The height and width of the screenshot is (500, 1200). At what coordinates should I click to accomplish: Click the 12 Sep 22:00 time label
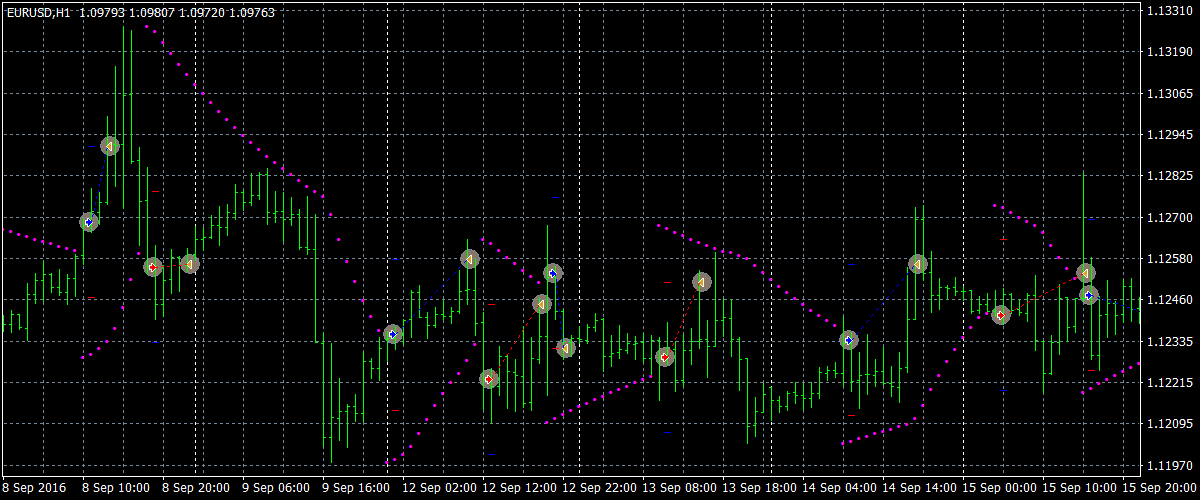pyautogui.click(x=599, y=489)
